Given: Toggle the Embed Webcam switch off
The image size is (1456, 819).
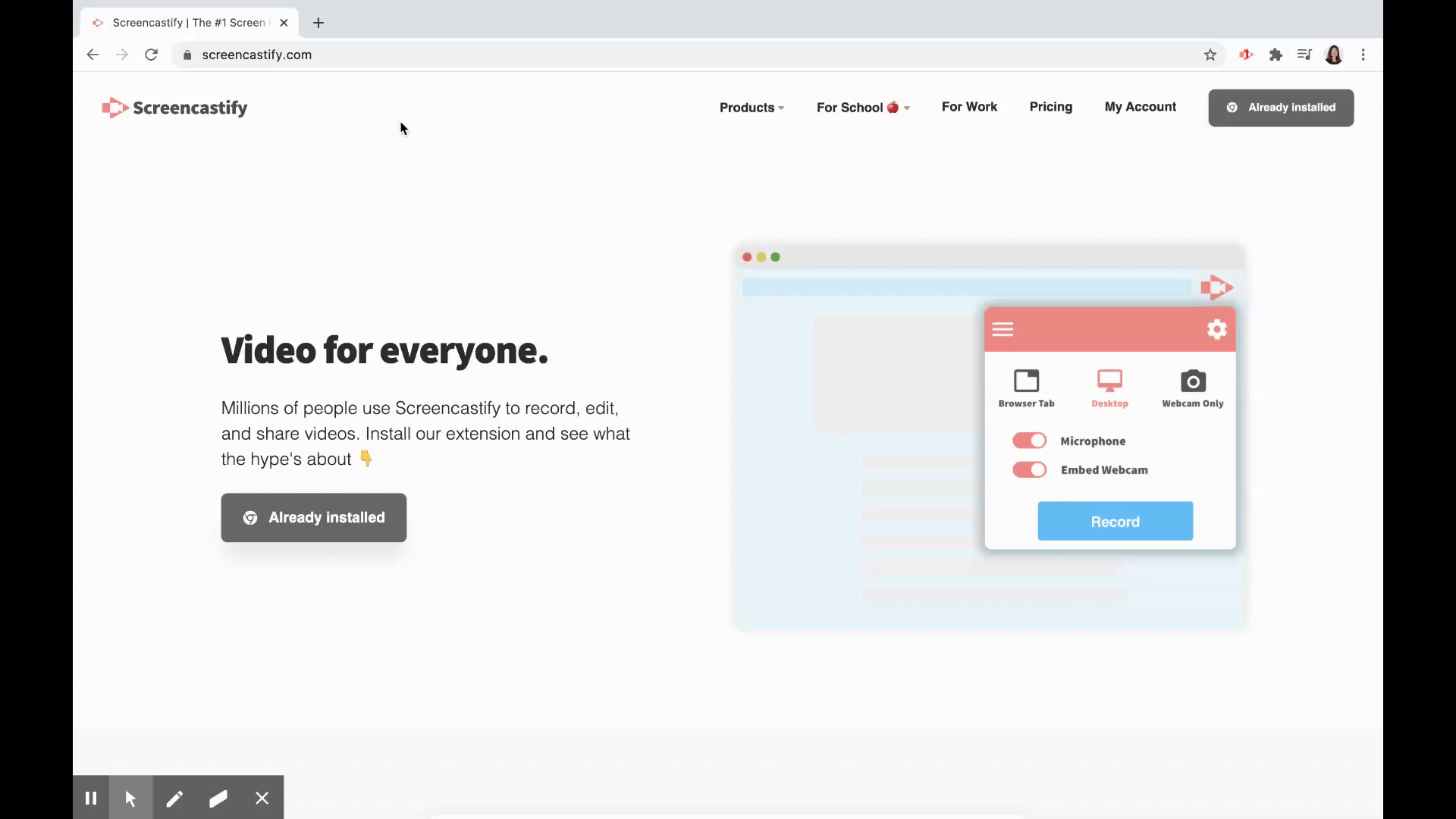Looking at the screenshot, I should pos(1029,469).
